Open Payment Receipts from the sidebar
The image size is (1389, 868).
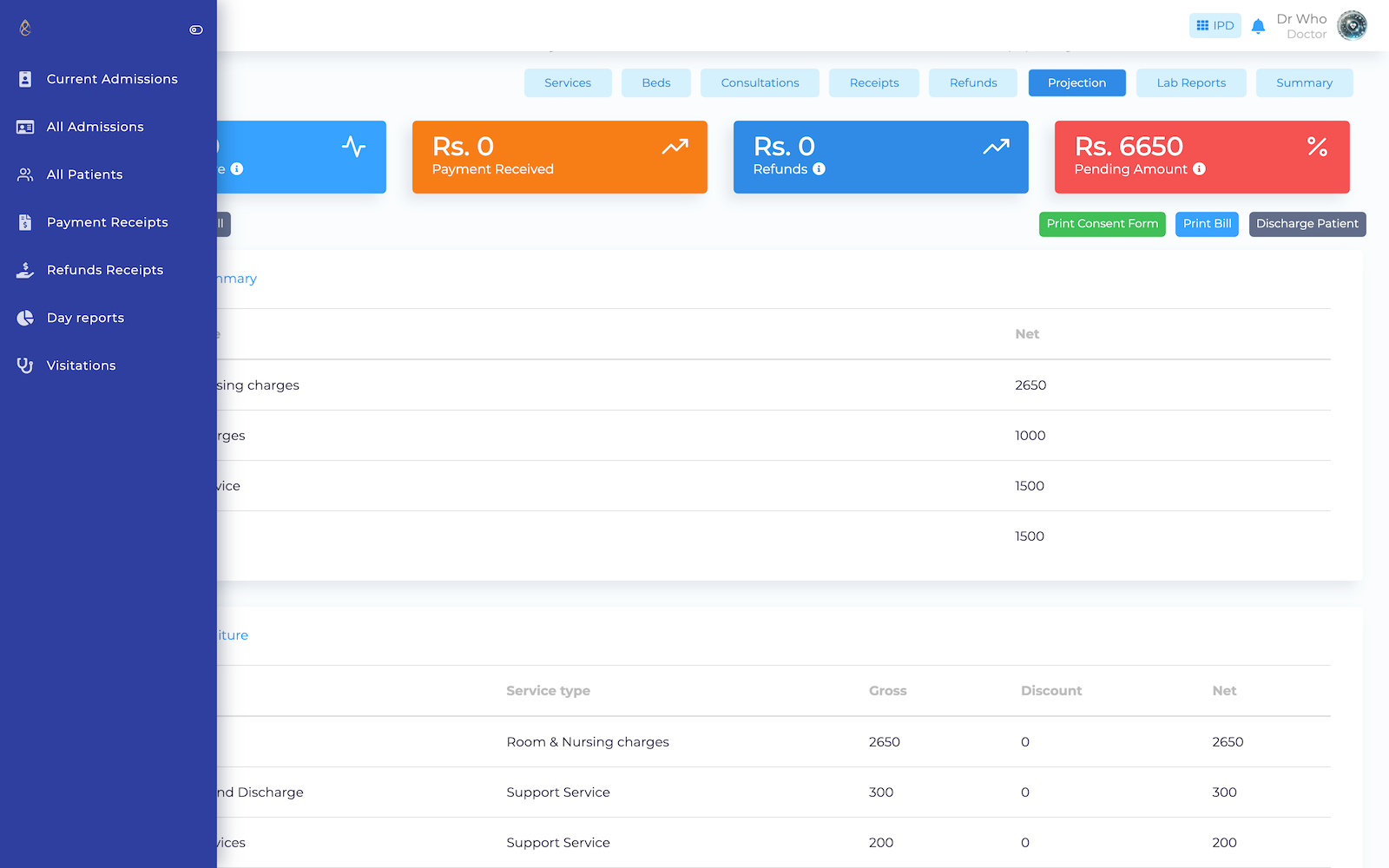tap(107, 222)
